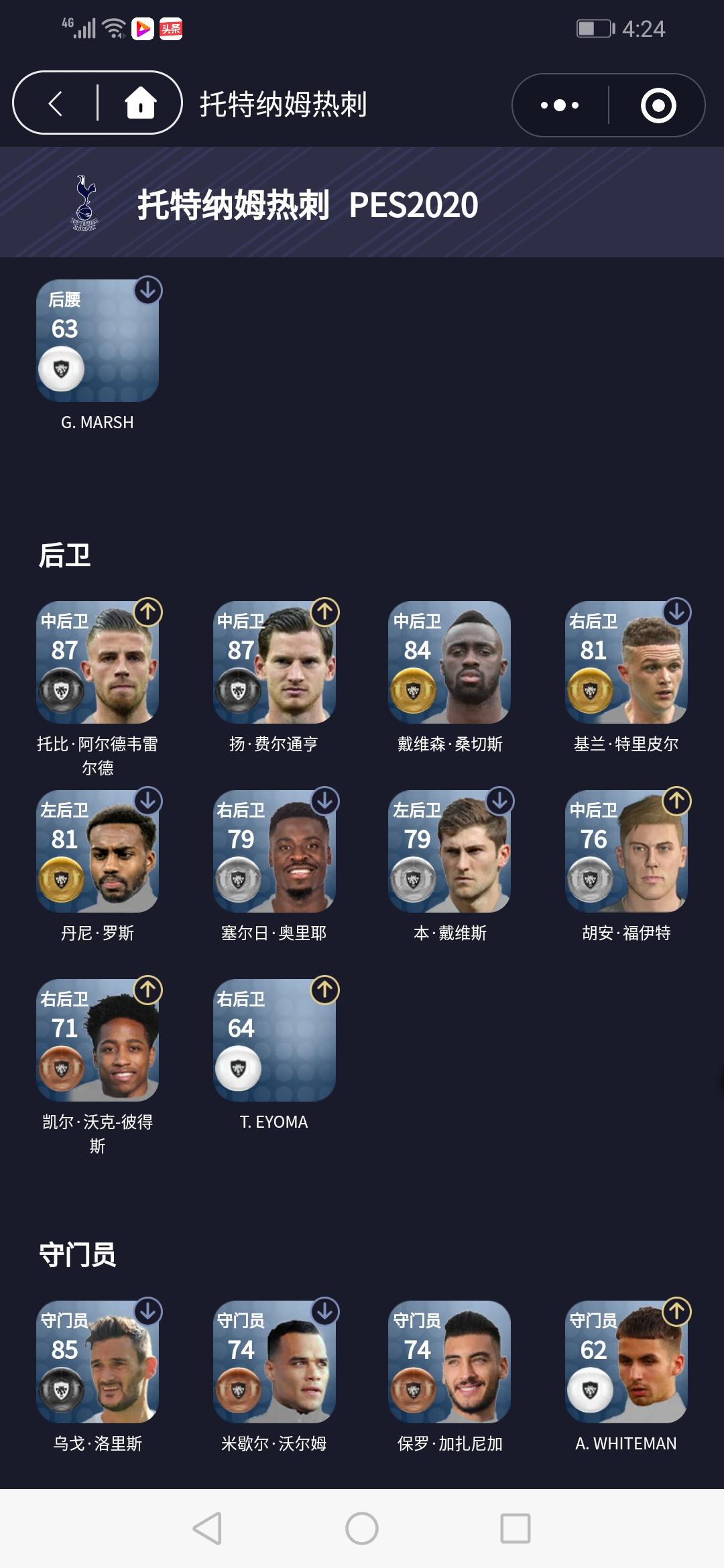724x1568 pixels.
Task: Go to home via house icon
Action: (141, 103)
